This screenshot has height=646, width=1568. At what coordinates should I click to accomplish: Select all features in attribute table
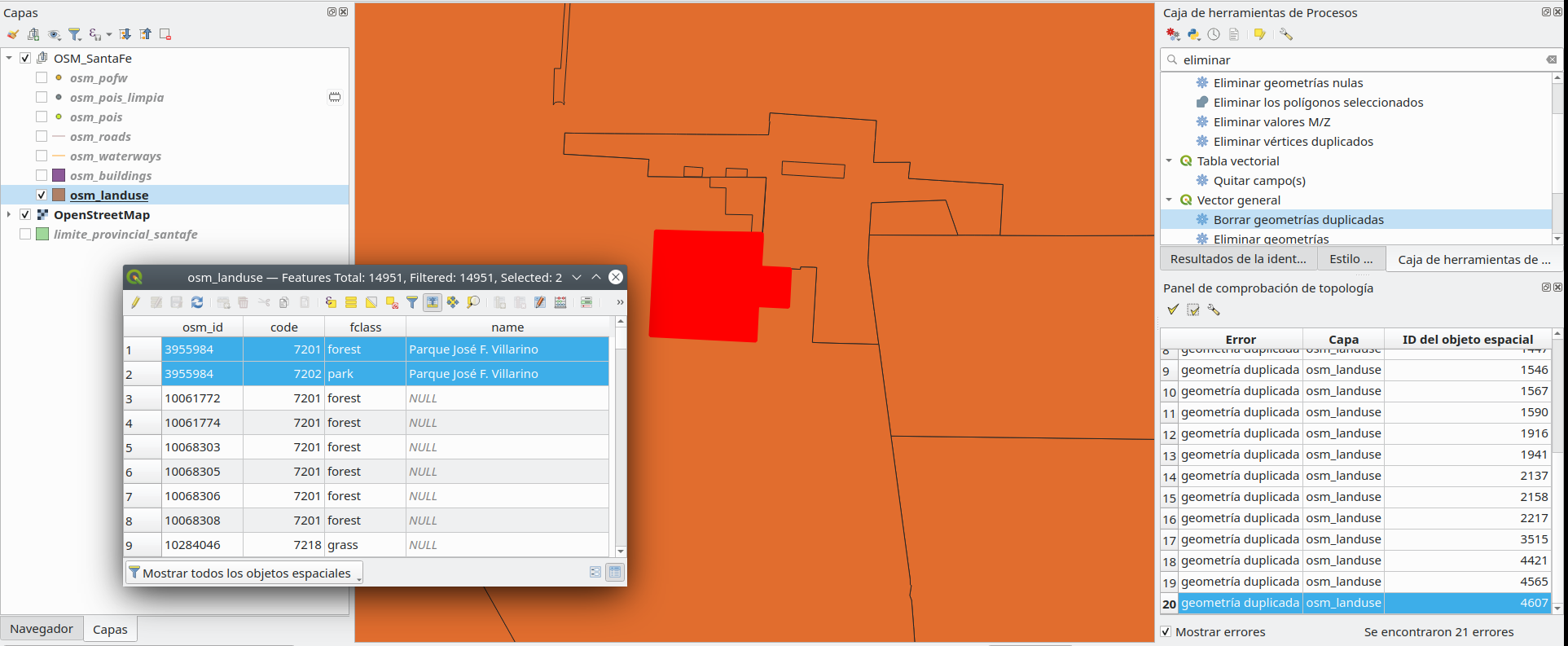coord(351,302)
